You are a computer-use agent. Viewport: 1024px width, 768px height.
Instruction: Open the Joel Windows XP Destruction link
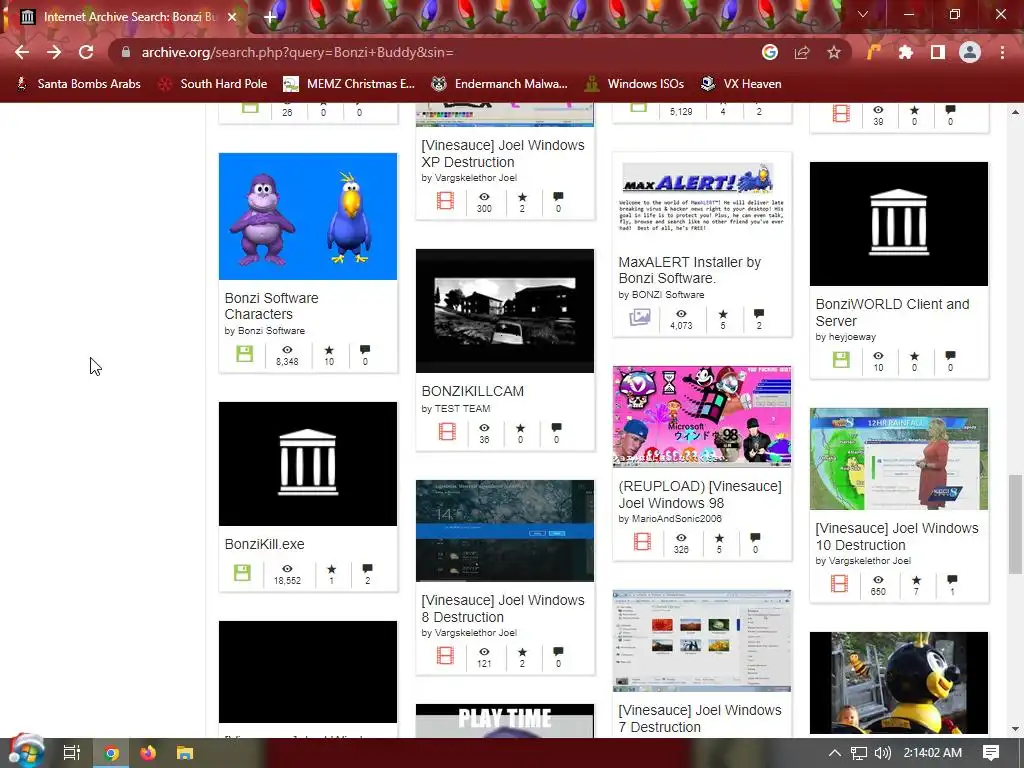tap(503, 153)
